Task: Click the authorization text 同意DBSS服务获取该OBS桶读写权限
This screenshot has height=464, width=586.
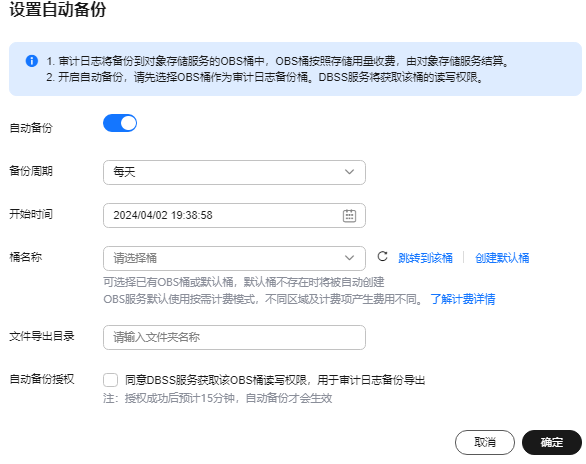Action: [216, 380]
